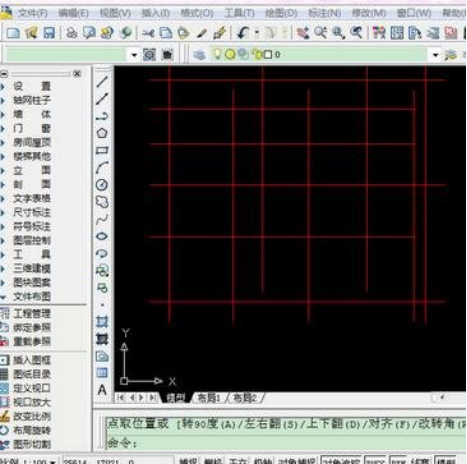Click the New file icon
Viewport: 467px width, 464px height.
[x=14, y=33]
